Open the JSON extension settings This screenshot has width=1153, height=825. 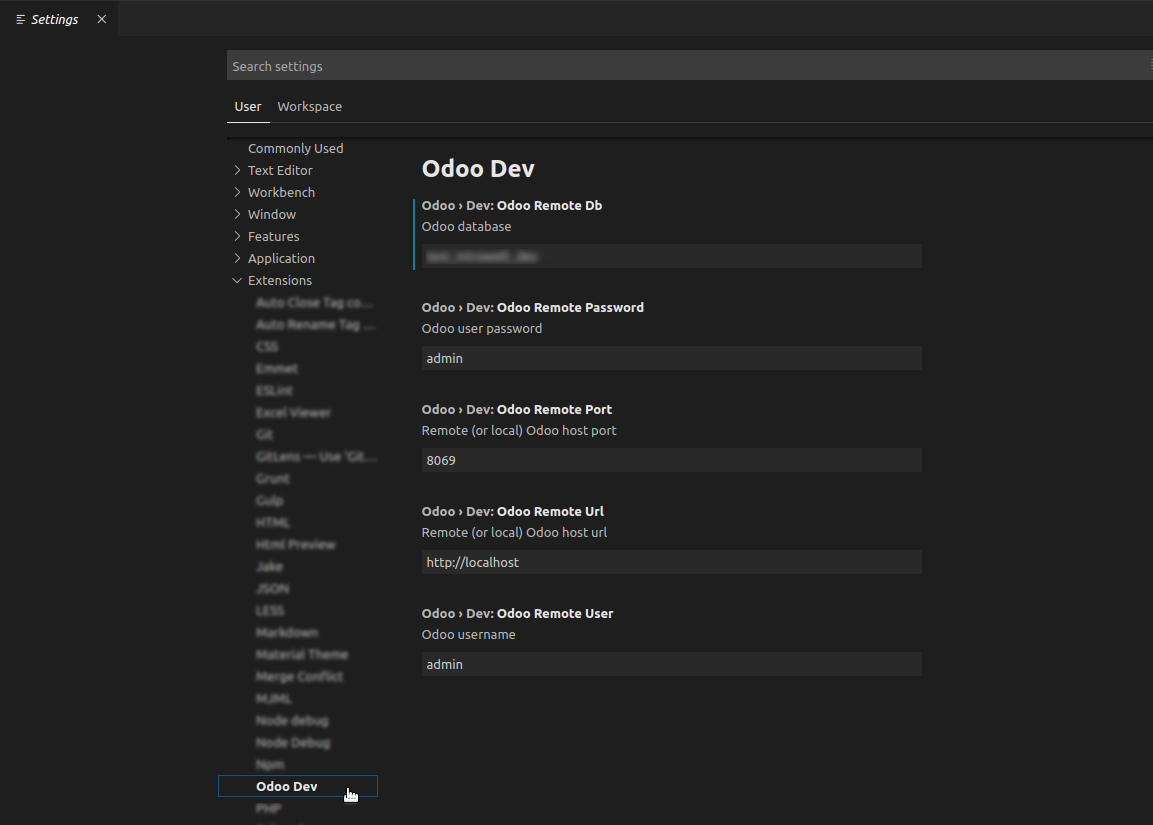click(x=273, y=590)
